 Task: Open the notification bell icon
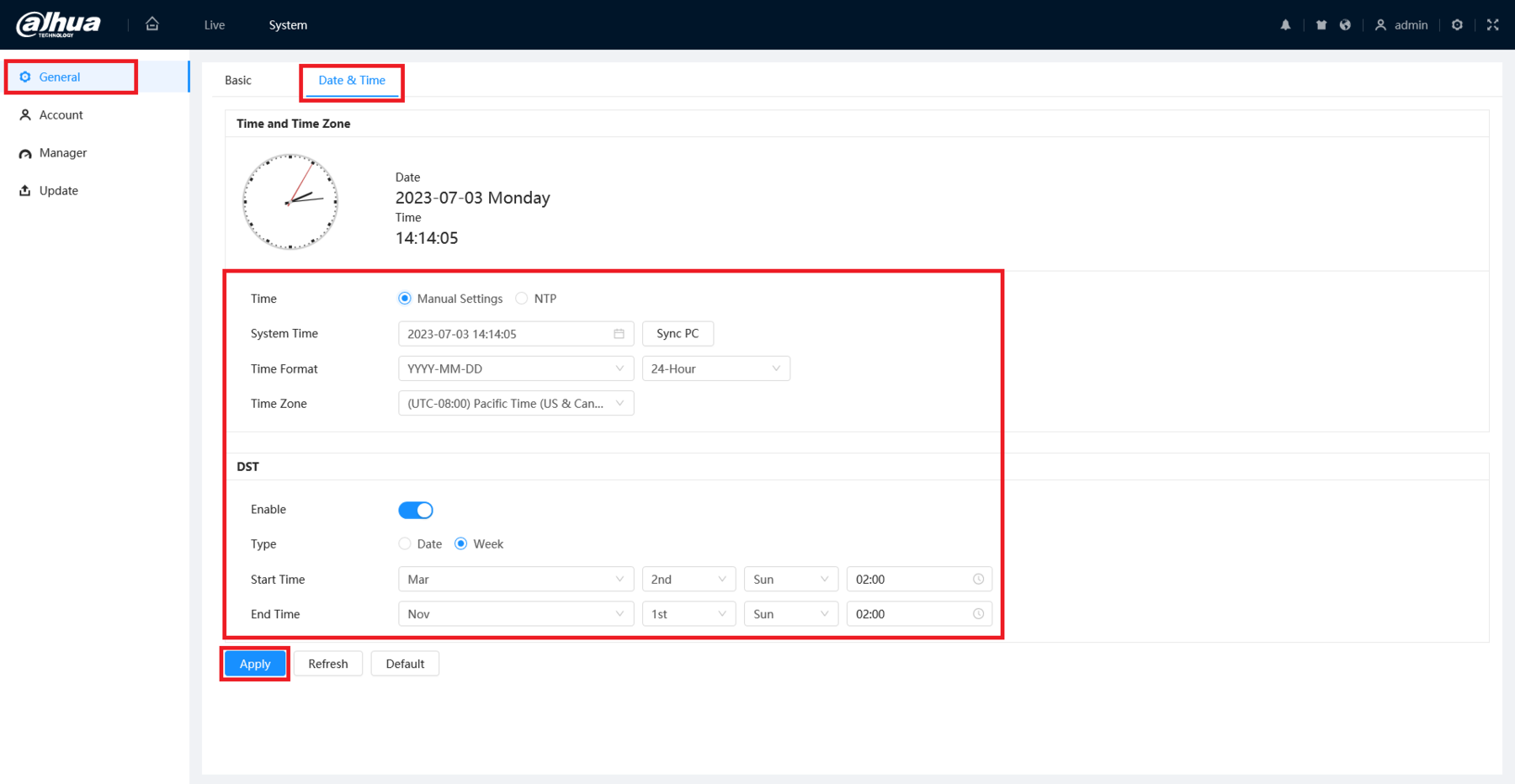[1285, 25]
